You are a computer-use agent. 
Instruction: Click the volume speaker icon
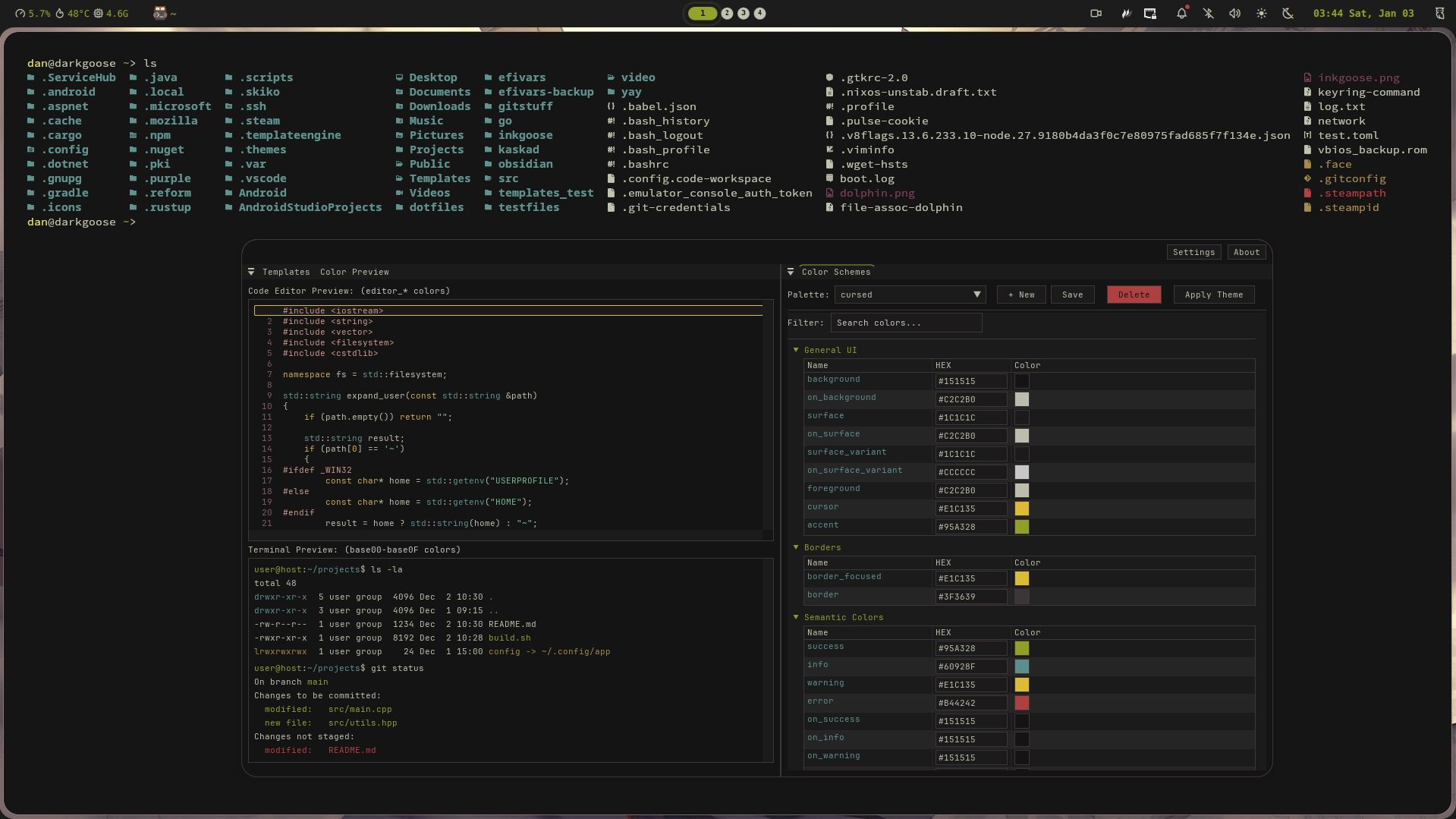[x=1234, y=14]
